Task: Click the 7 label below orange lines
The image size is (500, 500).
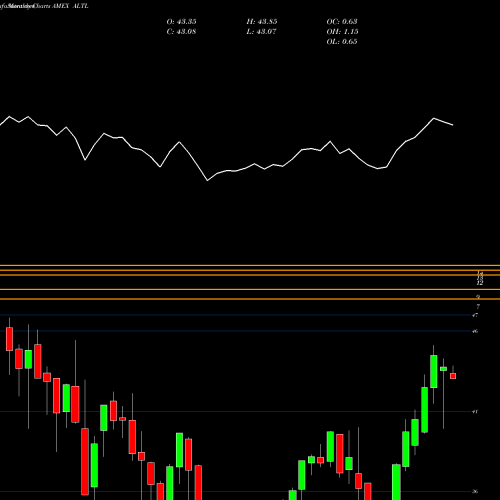Action: (478, 306)
